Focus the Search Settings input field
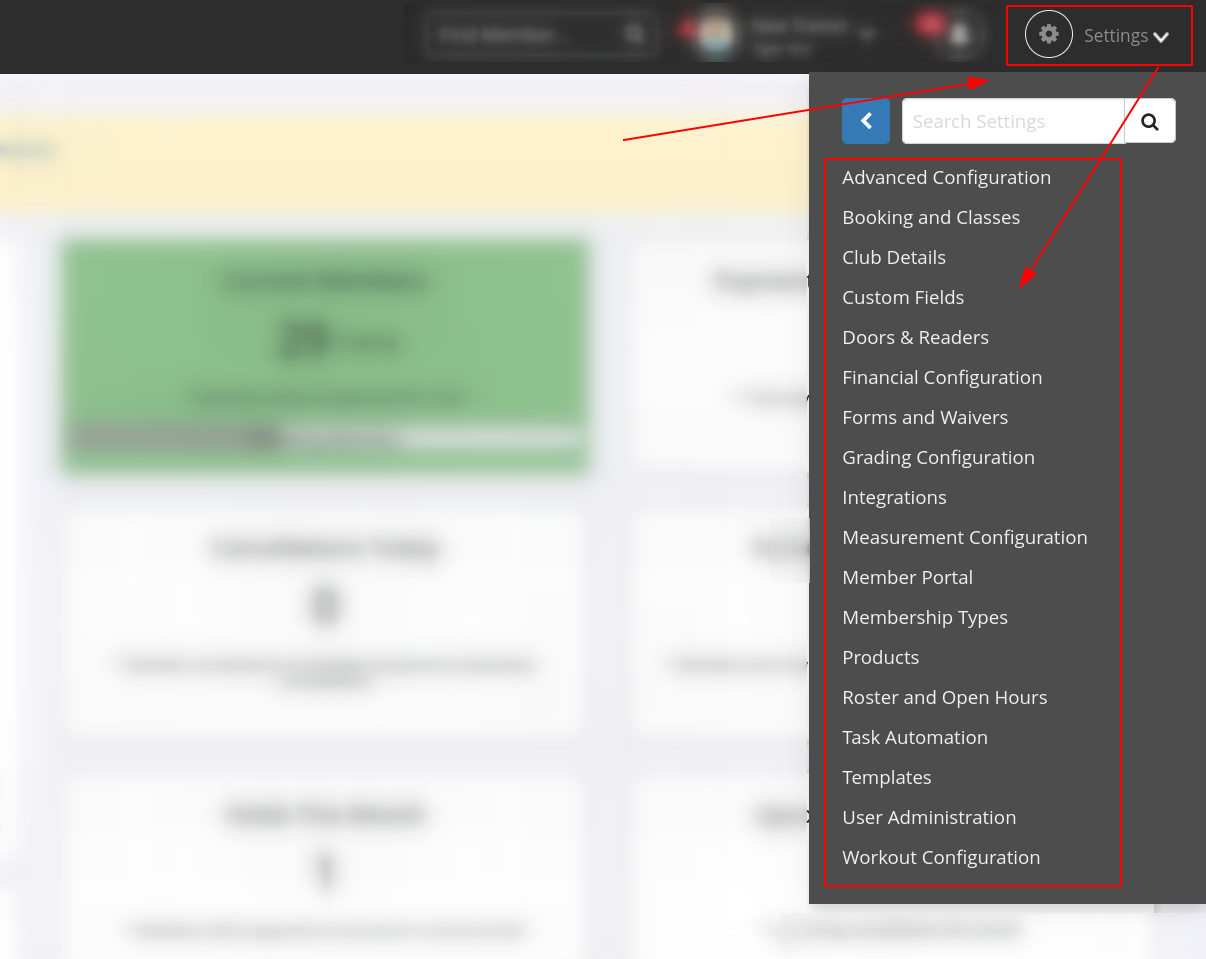Screen dimensions: 1206x959 (x=1012, y=121)
